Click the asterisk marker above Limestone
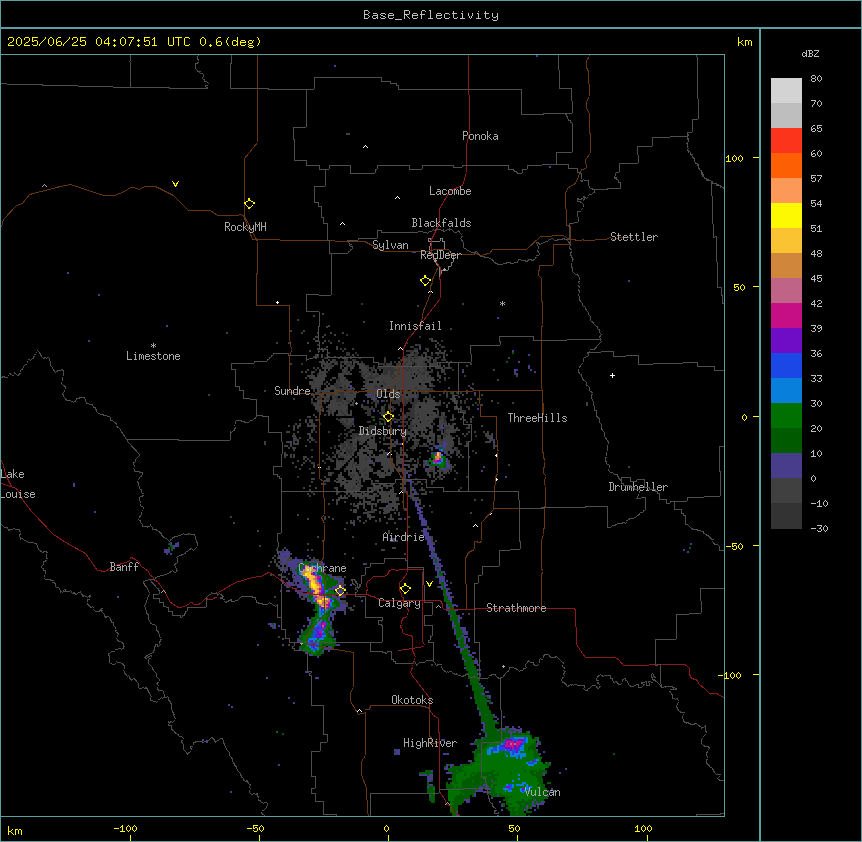 153,346
